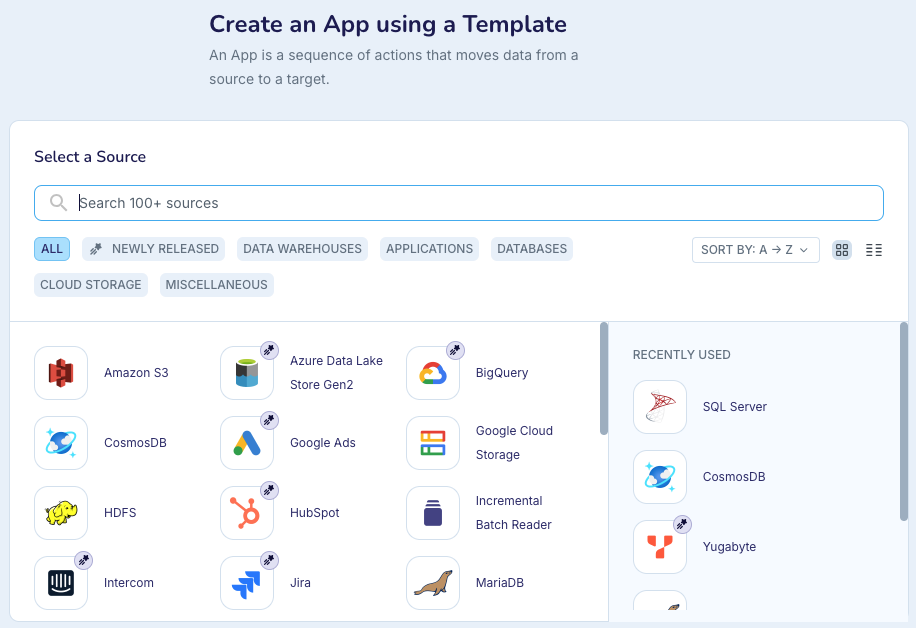The width and height of the screenshot is (916, 628).
Task: Click the Jira connector icon
Action: click(247, 582)
